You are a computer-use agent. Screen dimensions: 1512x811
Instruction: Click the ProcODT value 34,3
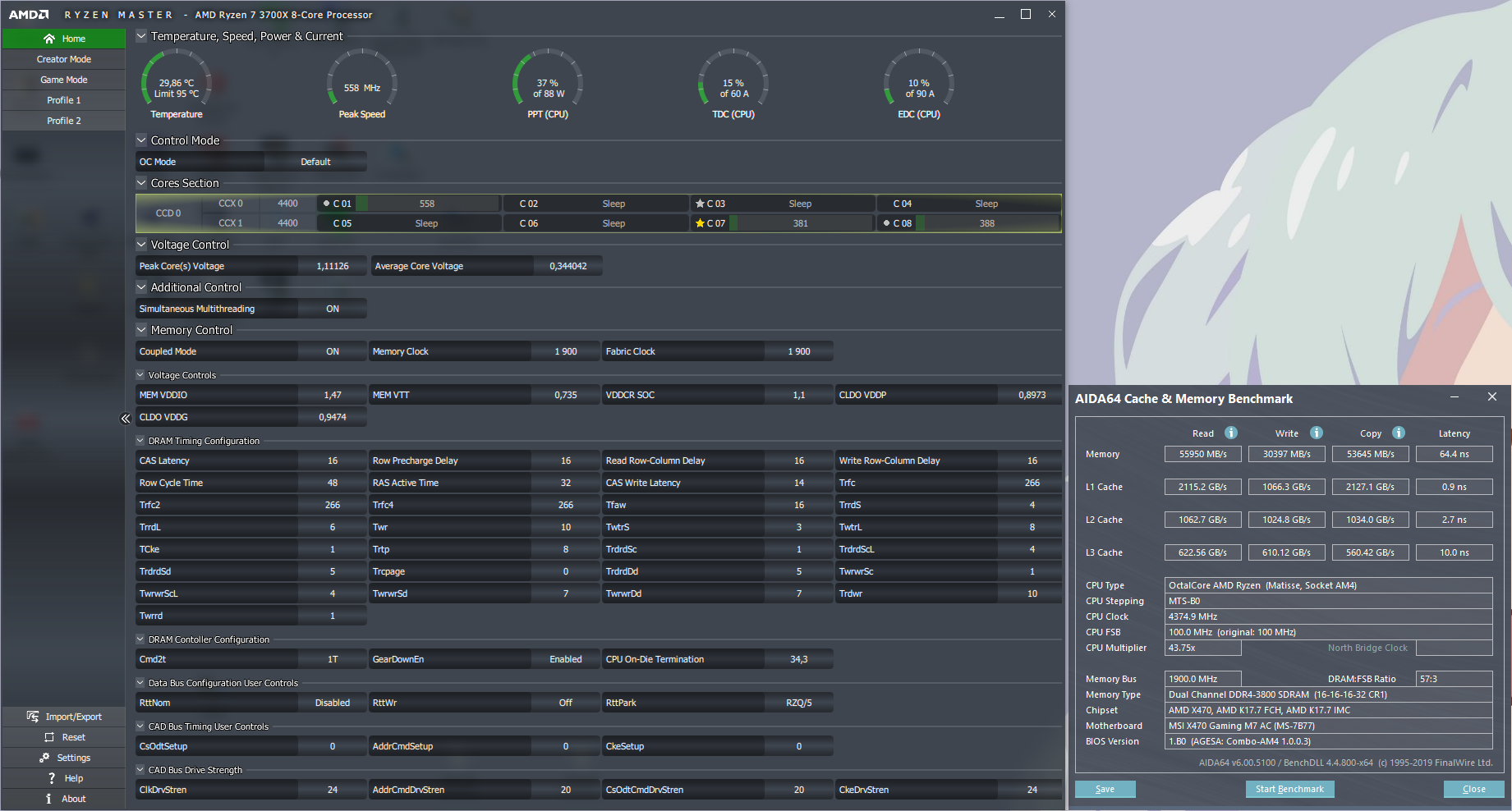point(799,659)
